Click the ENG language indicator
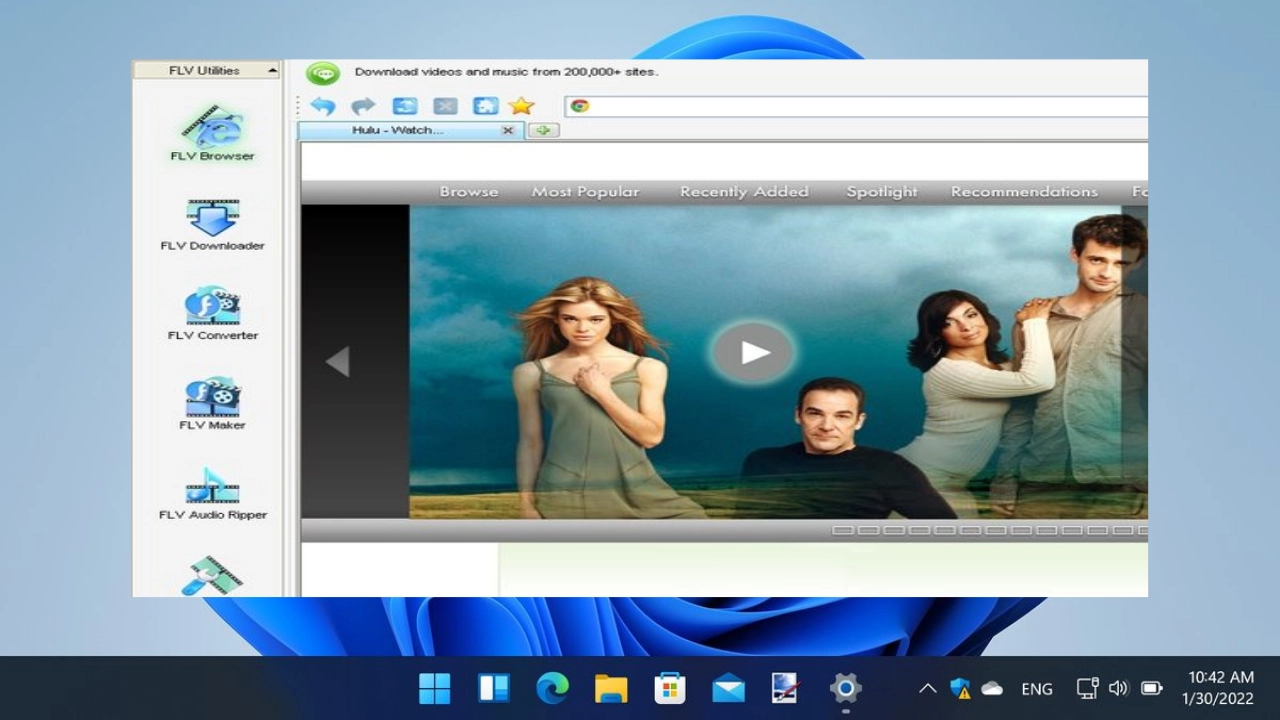The width and height of the screenshot is (1280, 720). (x=1037, y=688)
